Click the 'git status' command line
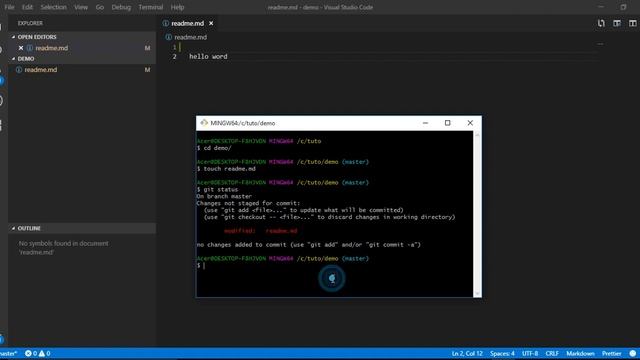 click(218, 189)
